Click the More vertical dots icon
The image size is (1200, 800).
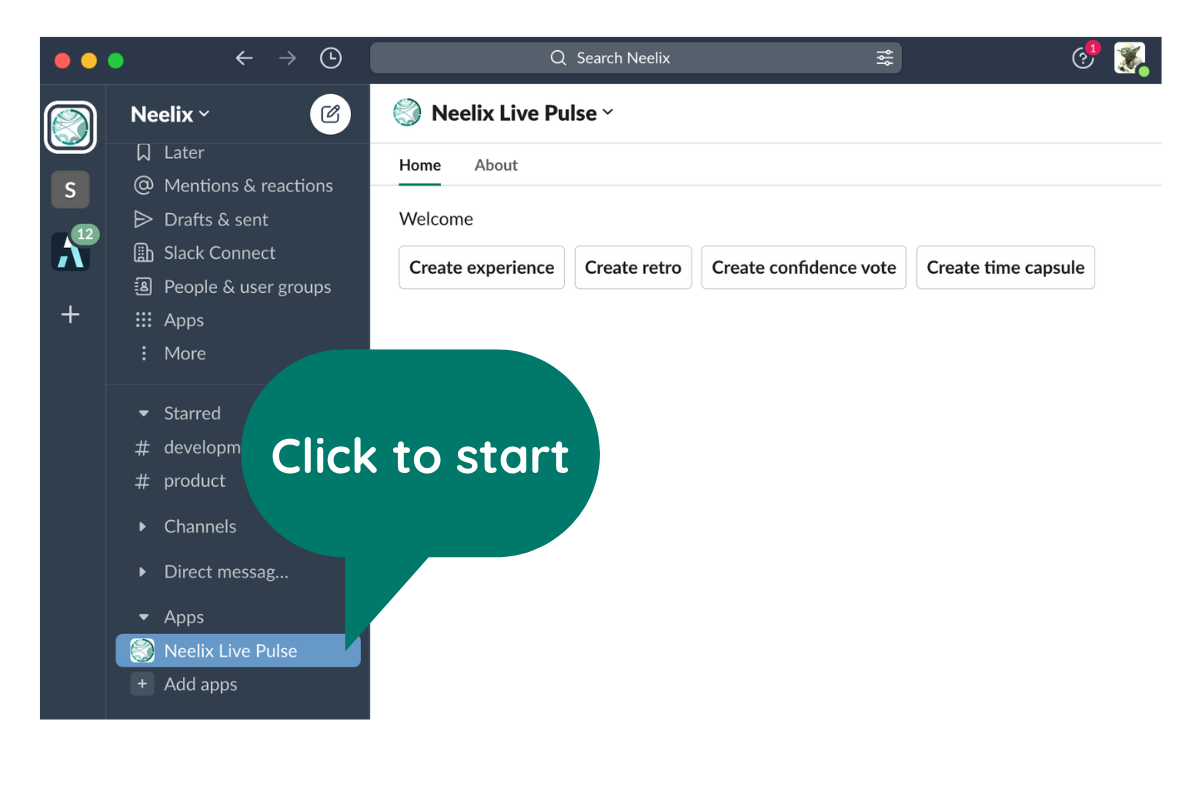point(144,353)
